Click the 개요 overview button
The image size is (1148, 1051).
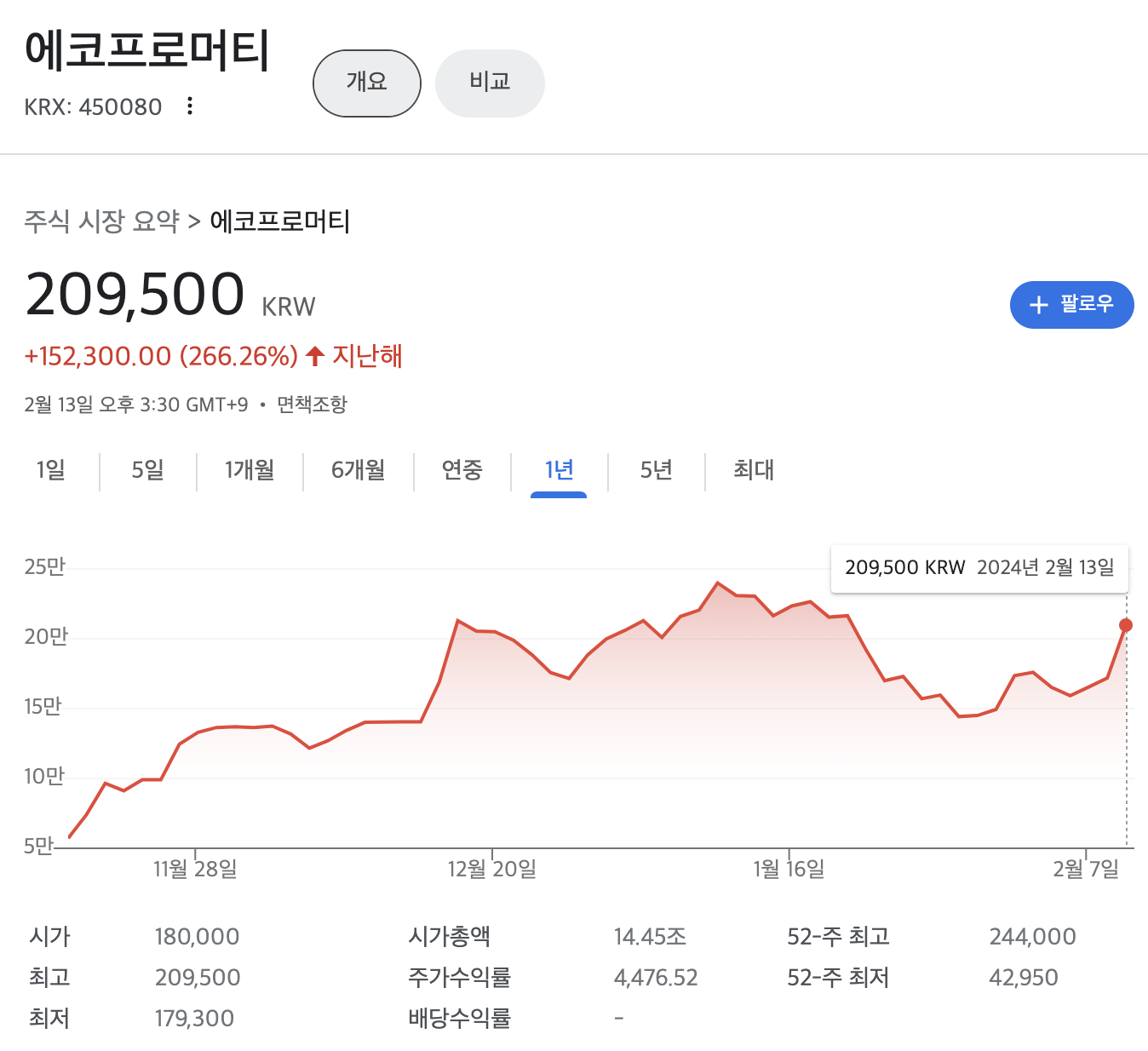pyautogui.click(x=367, y=83)
